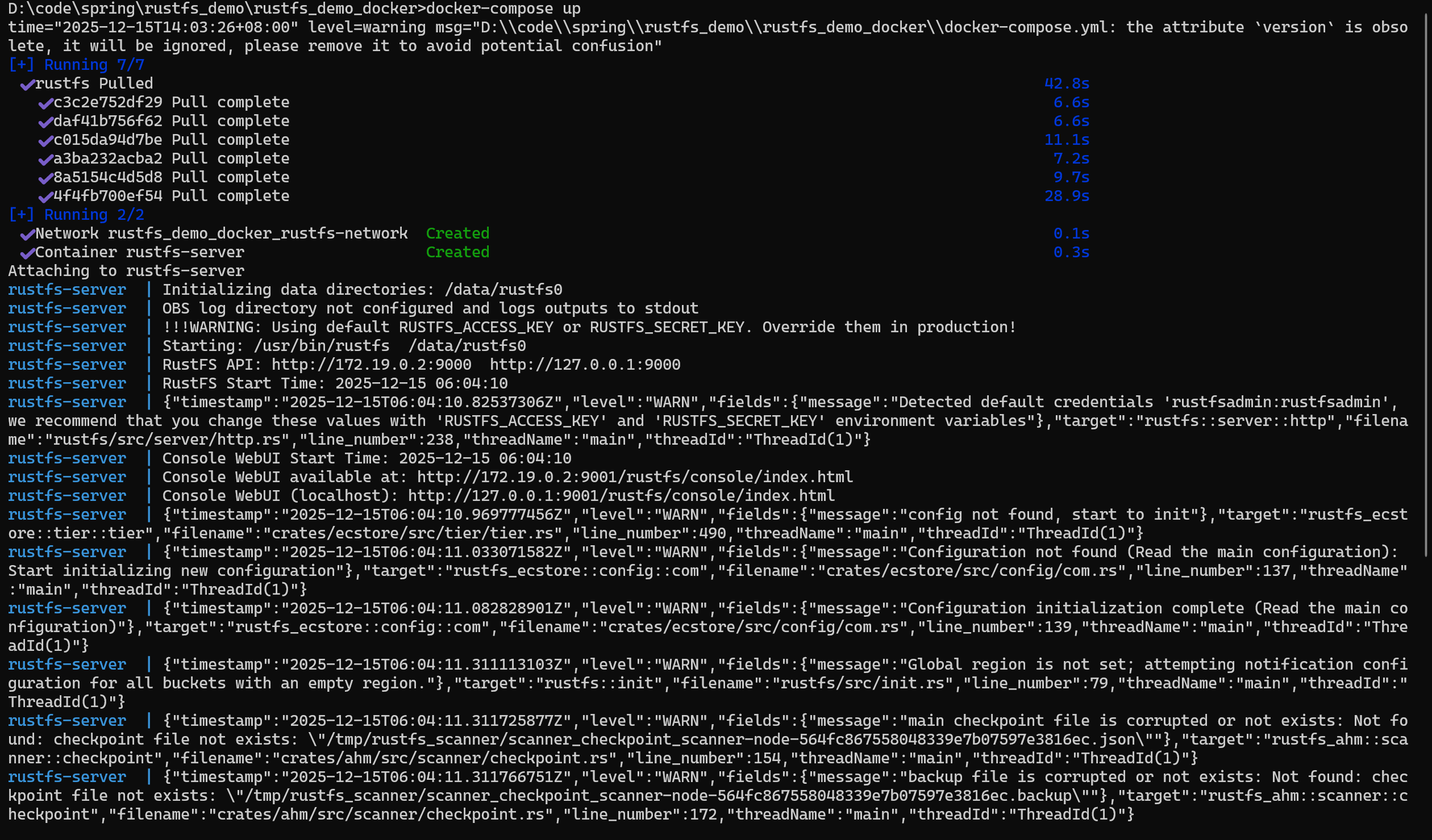
Task: Click the 'OBS log directory not configured' log line
Action: pos(431,308)
